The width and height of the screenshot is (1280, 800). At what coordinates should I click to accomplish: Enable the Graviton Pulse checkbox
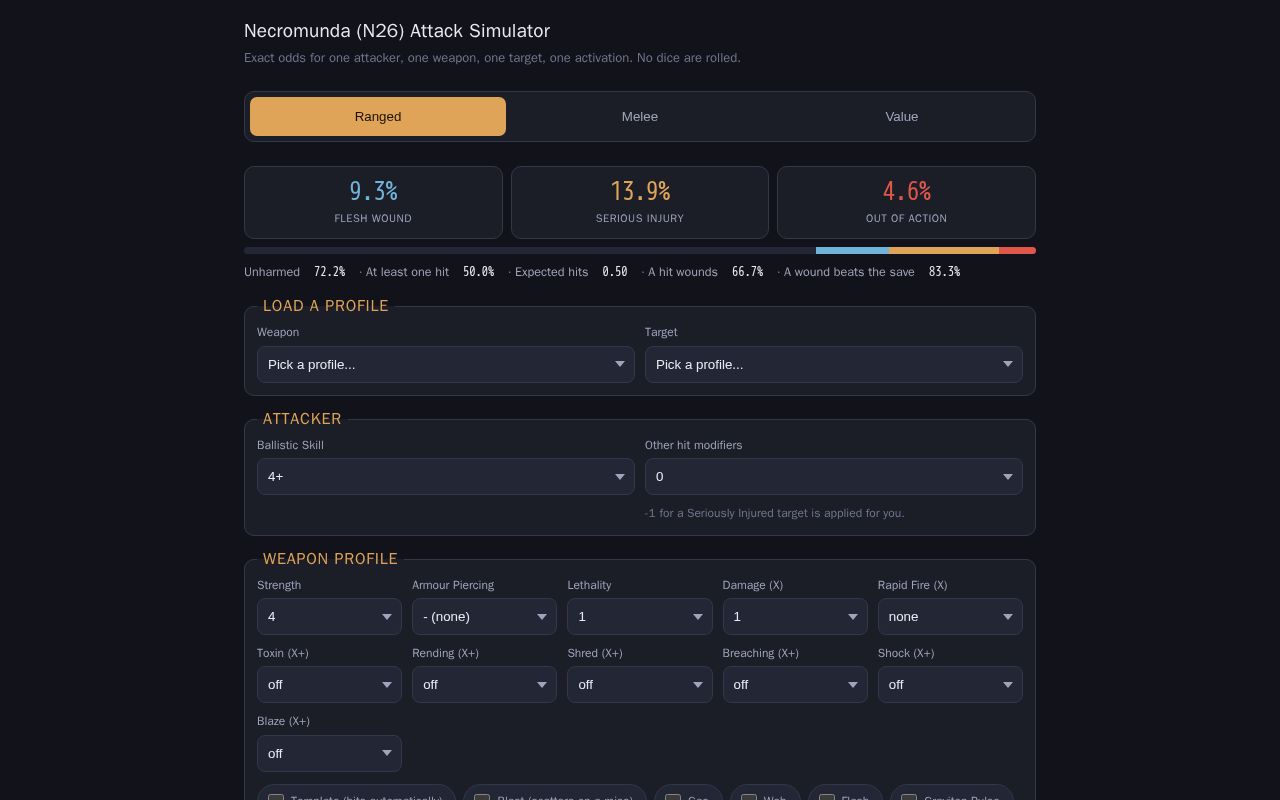pos(909,797)
